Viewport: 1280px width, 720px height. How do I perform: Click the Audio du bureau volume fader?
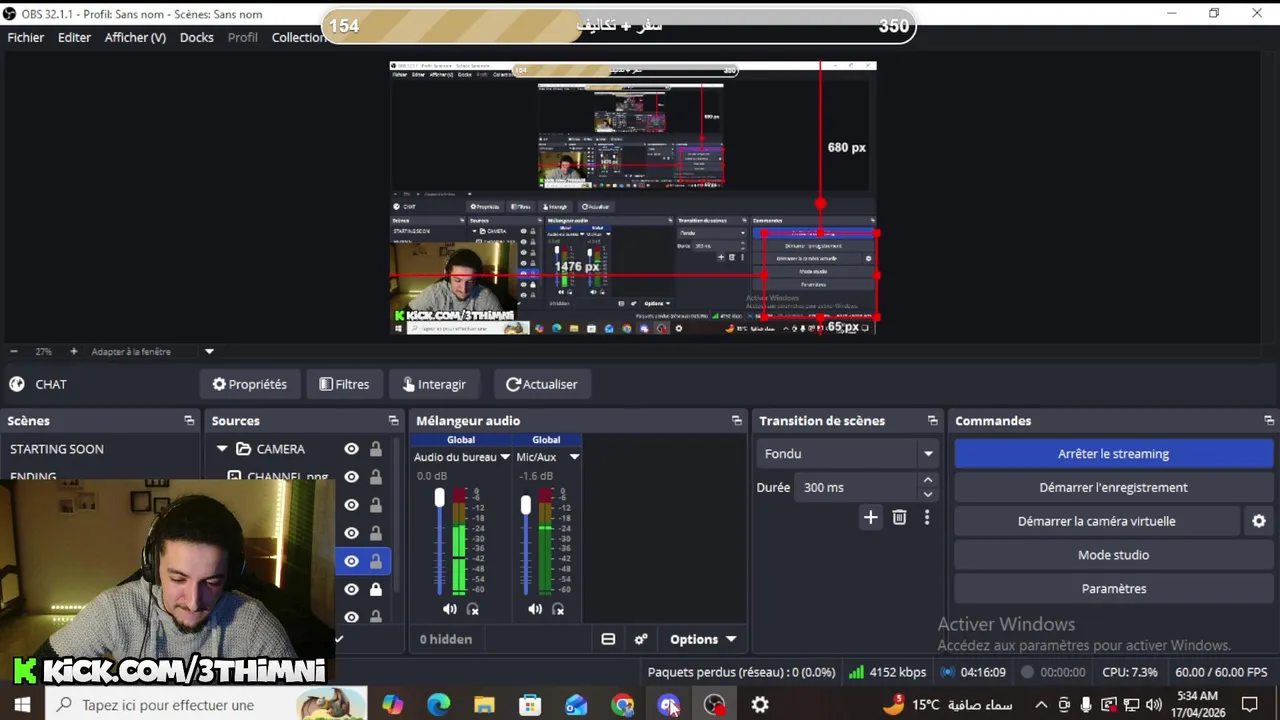pyautogui.click(x=439, y=499)
